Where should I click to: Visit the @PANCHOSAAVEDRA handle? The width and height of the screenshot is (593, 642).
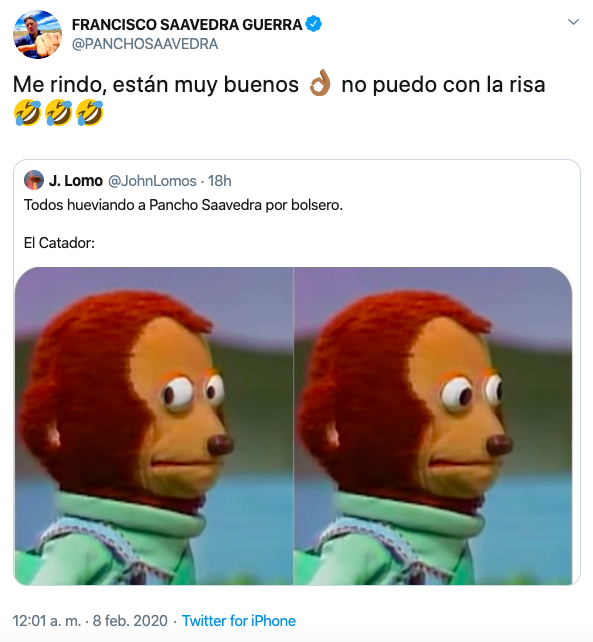[x=145, y=44]
